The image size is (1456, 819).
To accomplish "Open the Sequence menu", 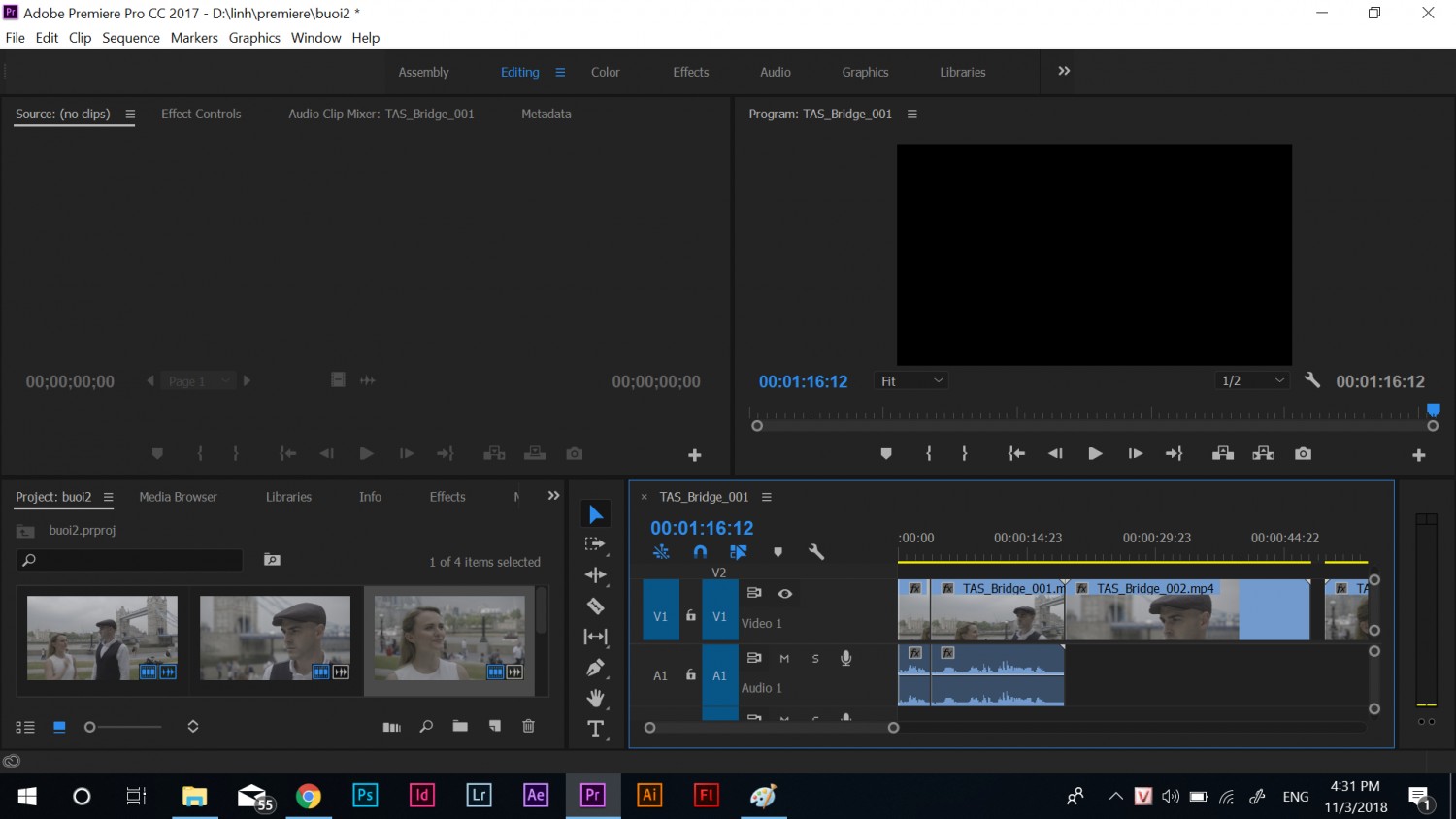I will [x=131, y=38].
